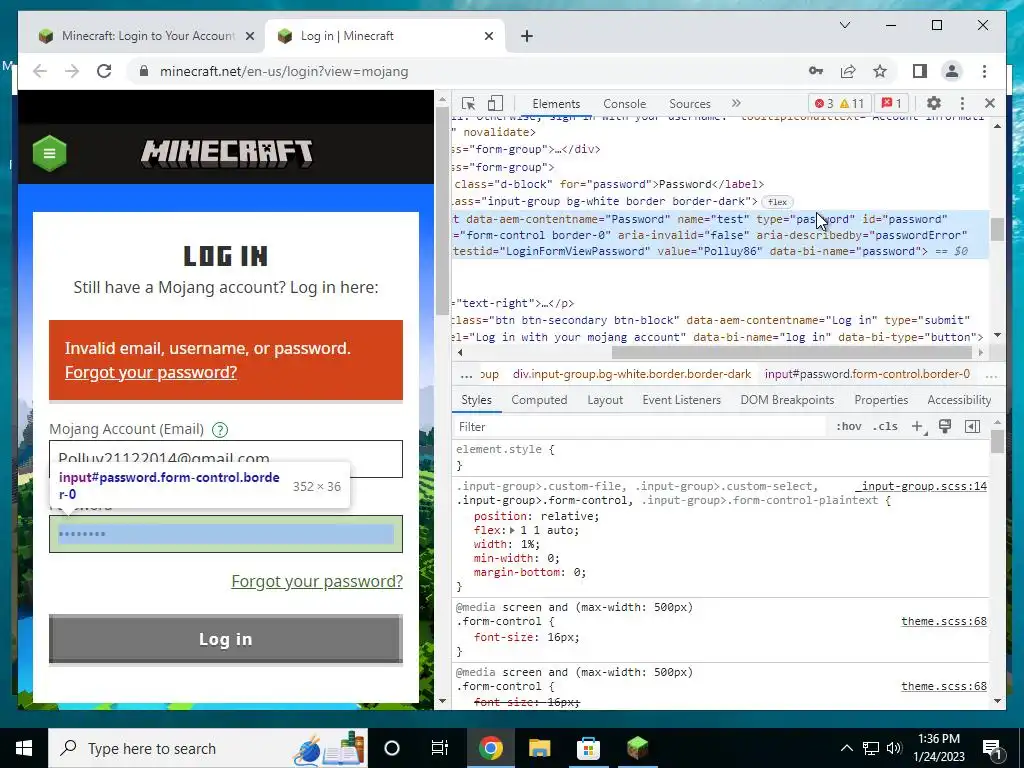Open the Accessibility pane tab
1024x768 pixels.
[x=959, y=400]
